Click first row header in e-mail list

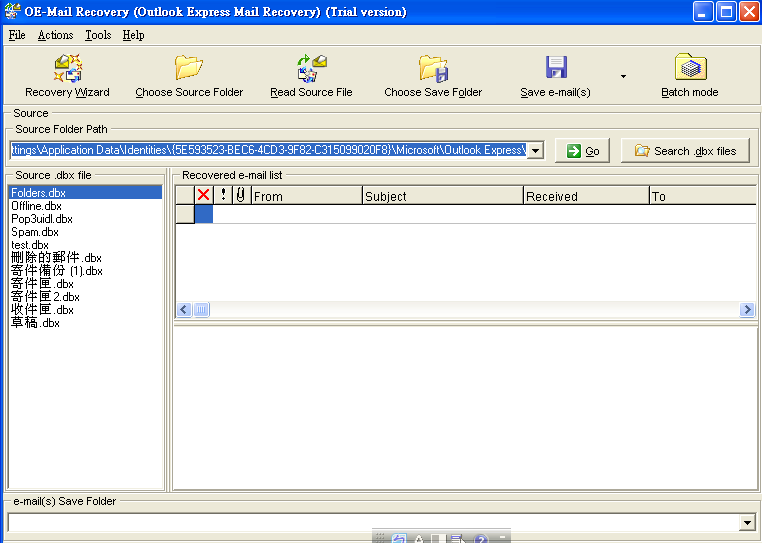pyautogui.click(x=185, y=214)
